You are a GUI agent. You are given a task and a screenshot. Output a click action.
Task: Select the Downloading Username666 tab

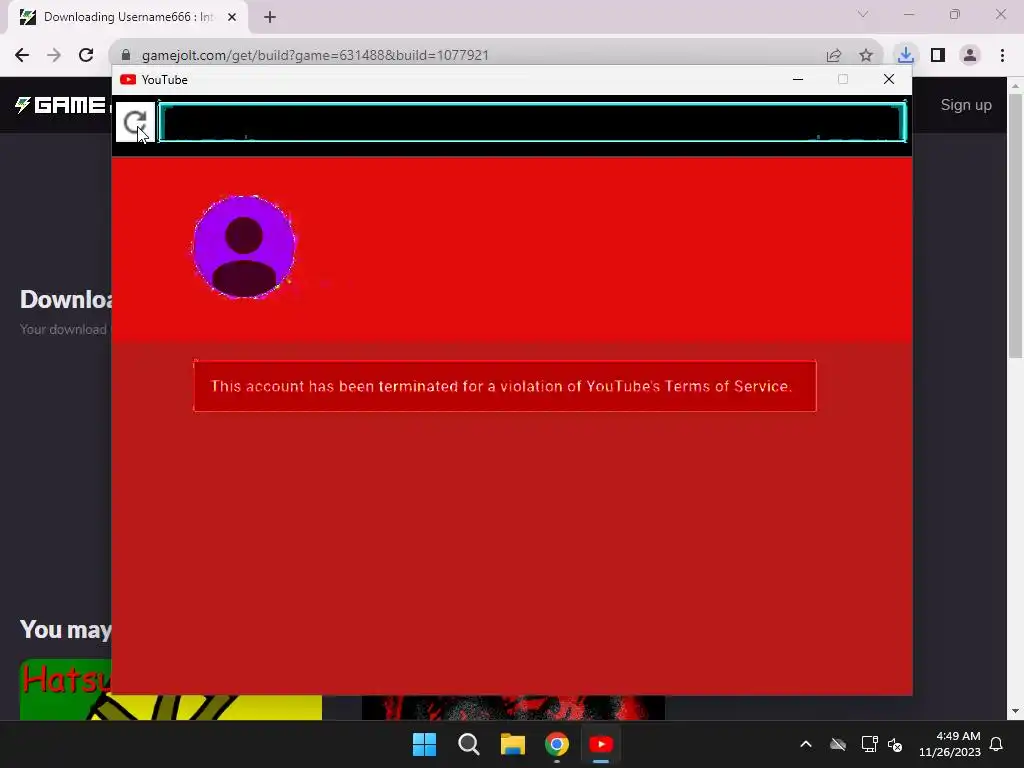pyautogui.click(x=128, y=18)
